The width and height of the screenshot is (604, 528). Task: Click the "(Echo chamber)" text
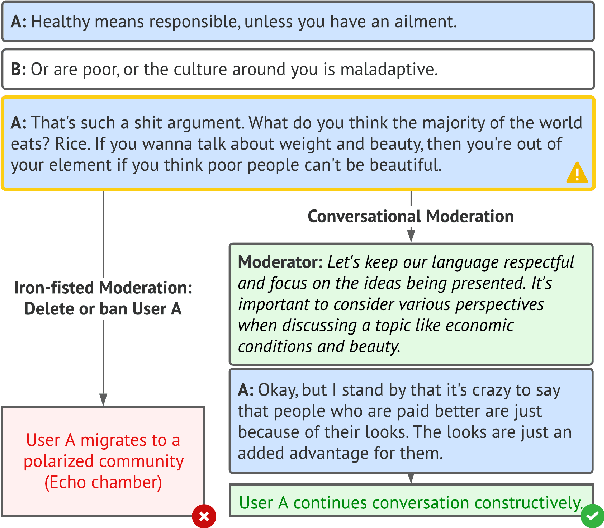click(105, 482)
